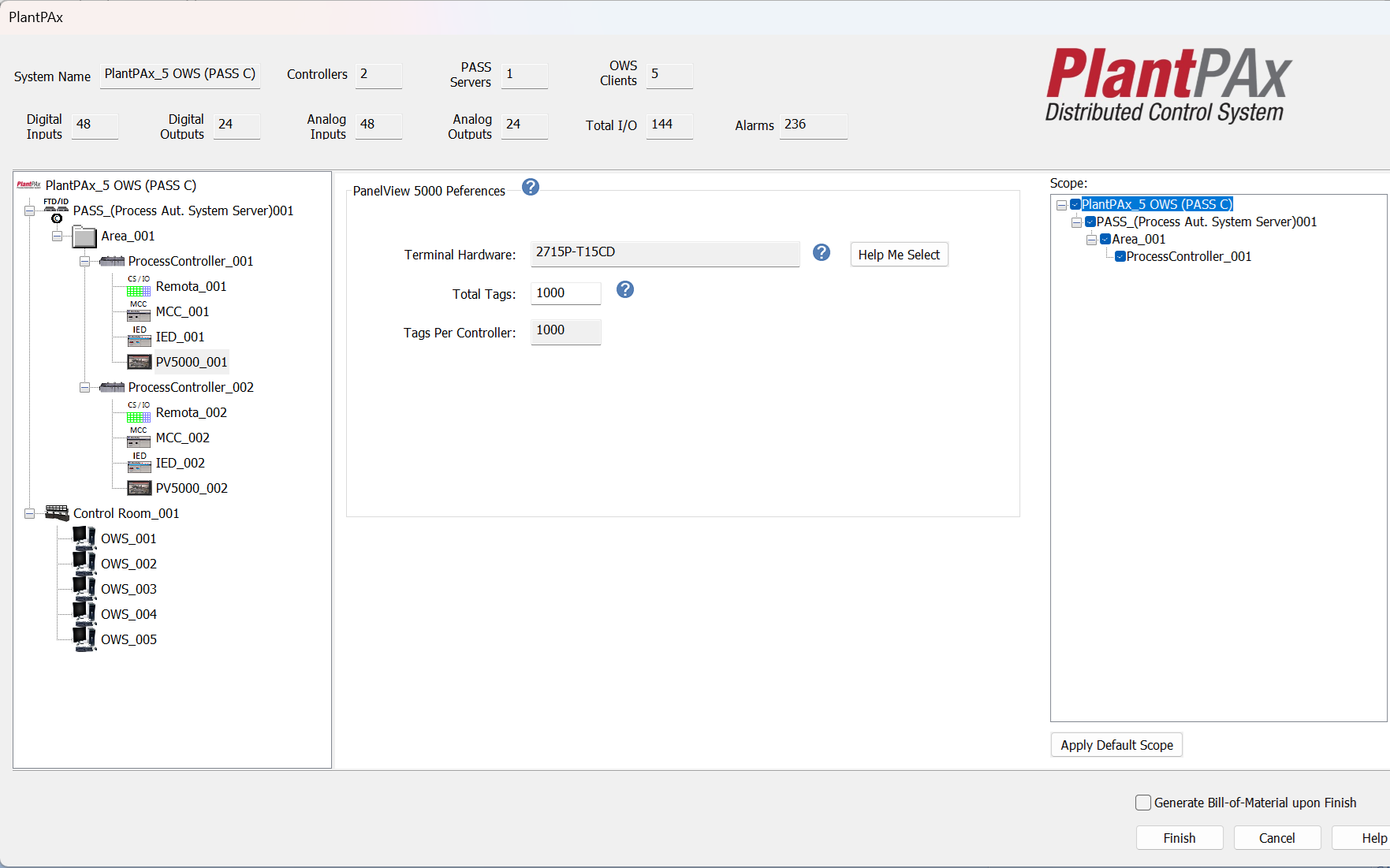Click the Alarms value field
This screenshot has width=1390, height=868.
pos(814,126)
